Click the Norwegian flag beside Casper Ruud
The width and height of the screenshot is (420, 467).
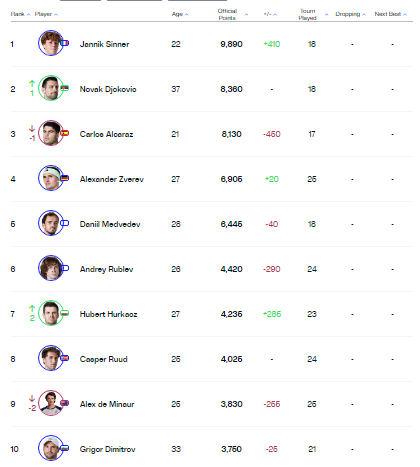(x=65, y=358)
